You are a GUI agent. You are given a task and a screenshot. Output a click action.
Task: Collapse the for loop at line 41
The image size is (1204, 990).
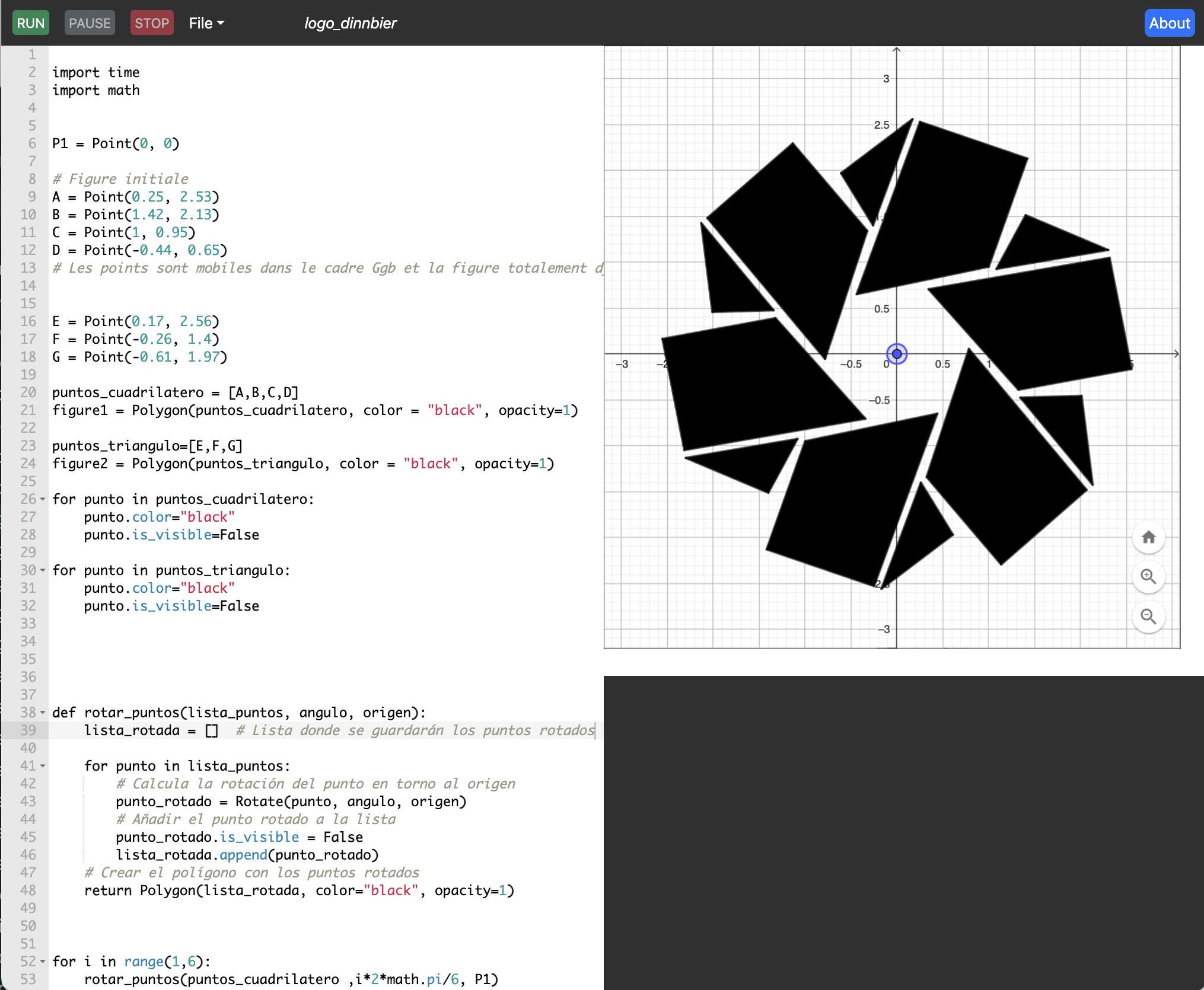coord(43,766)
